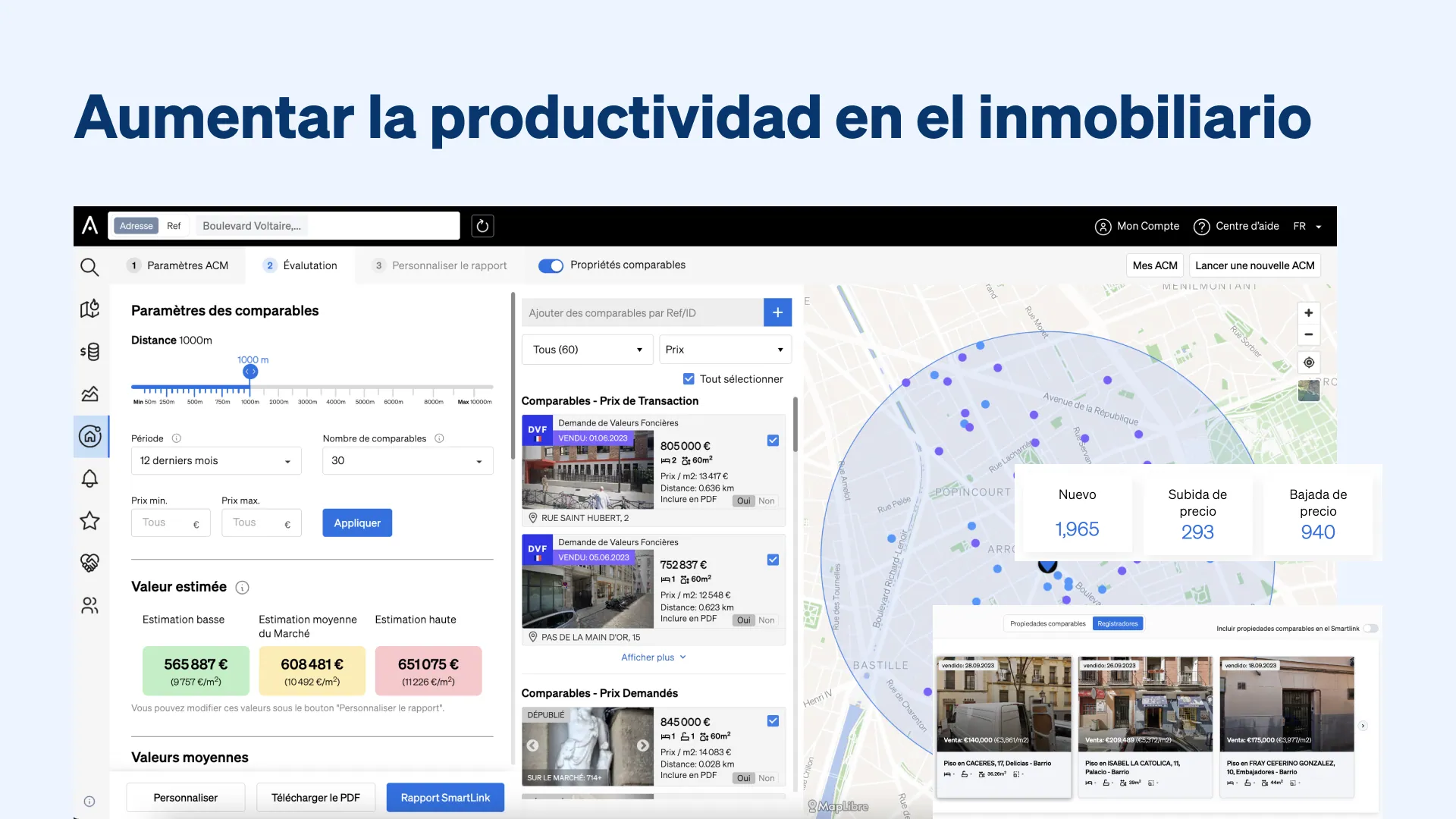
Task: Click the map locate target icon
Action: 1308,362
